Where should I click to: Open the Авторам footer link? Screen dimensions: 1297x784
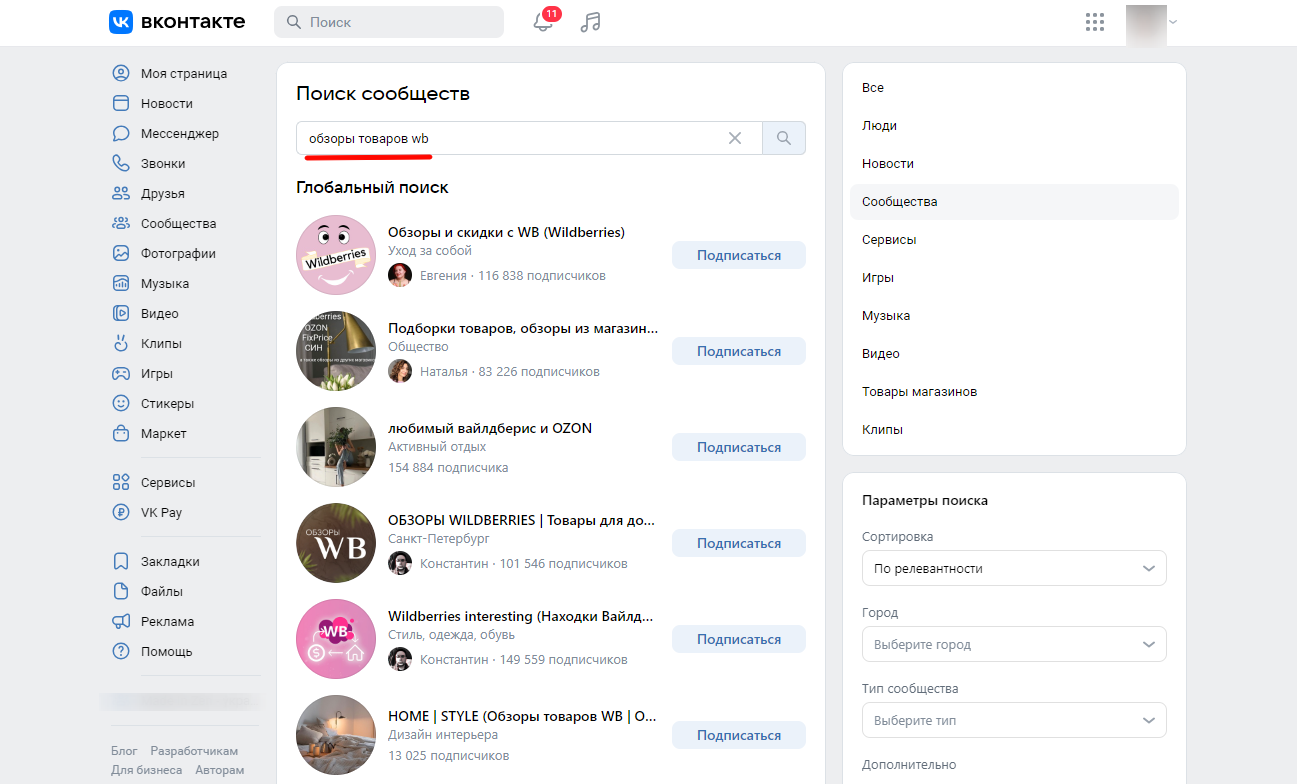pyautogui.click(x=219, y=770)
